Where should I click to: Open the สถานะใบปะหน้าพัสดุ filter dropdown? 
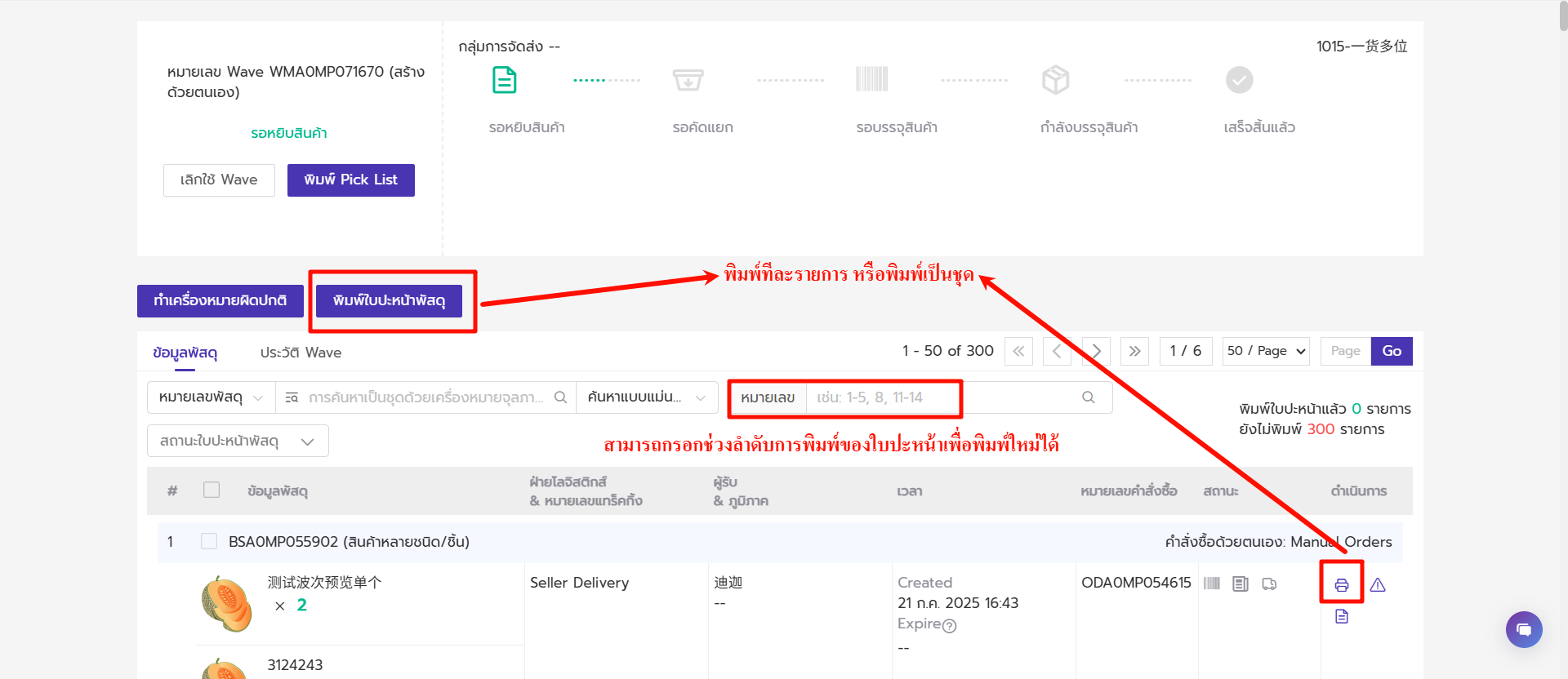(x=238, y=441)
